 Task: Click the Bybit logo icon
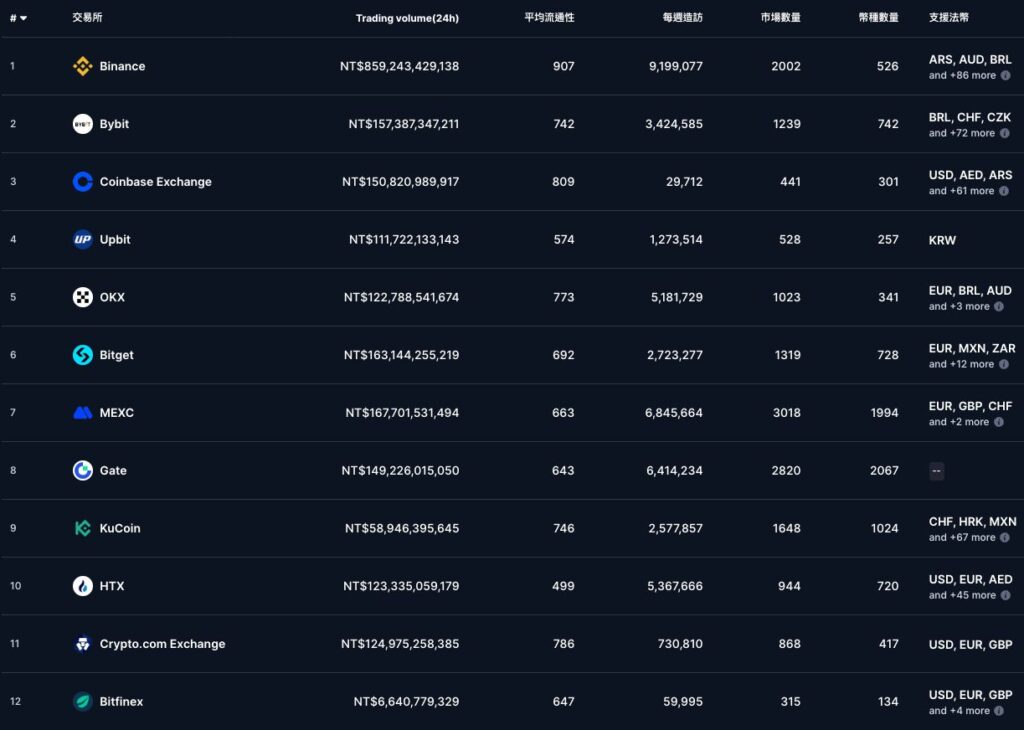click(82, 123)
